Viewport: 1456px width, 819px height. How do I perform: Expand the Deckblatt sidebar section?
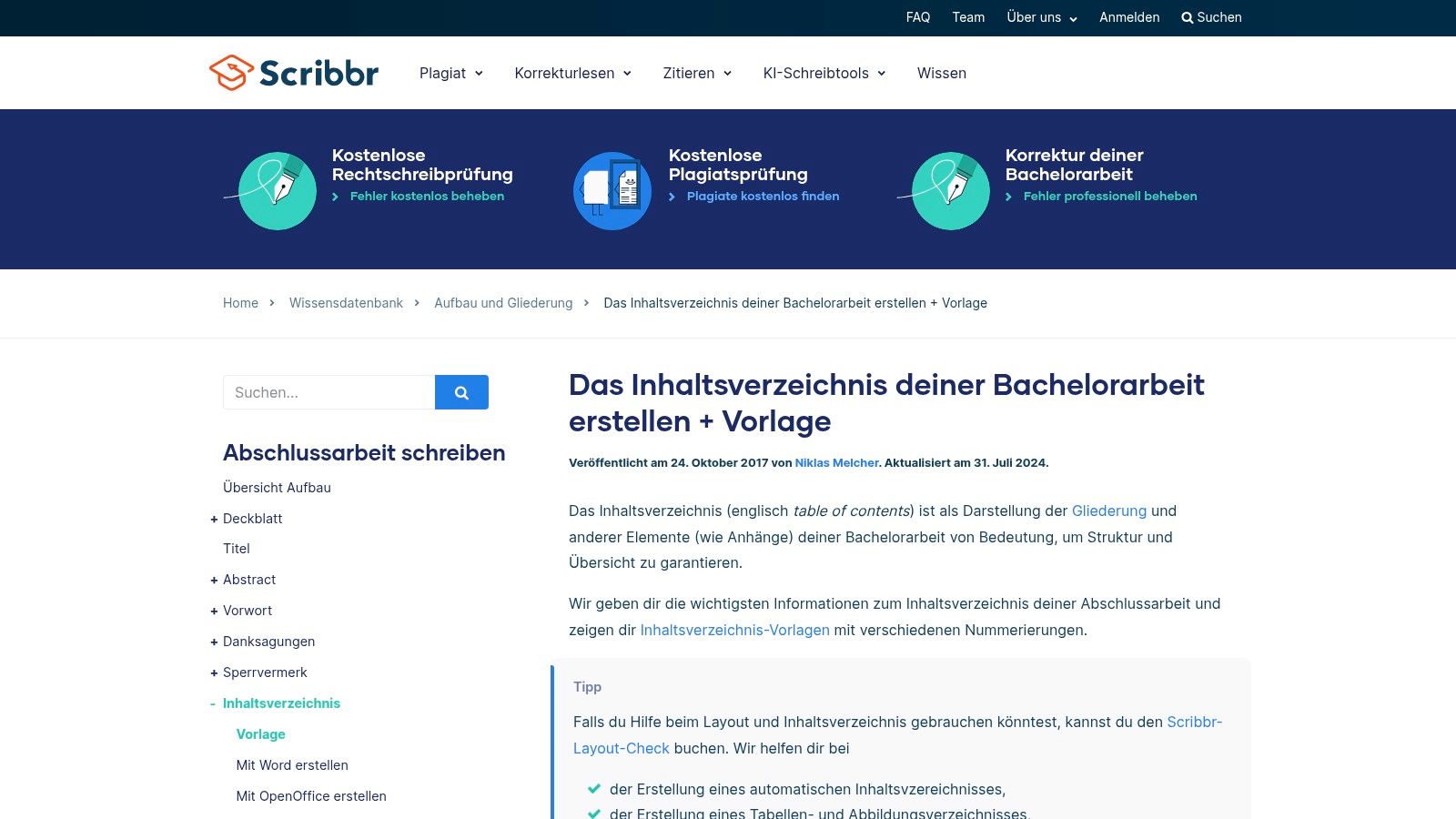tap(214, 519)
